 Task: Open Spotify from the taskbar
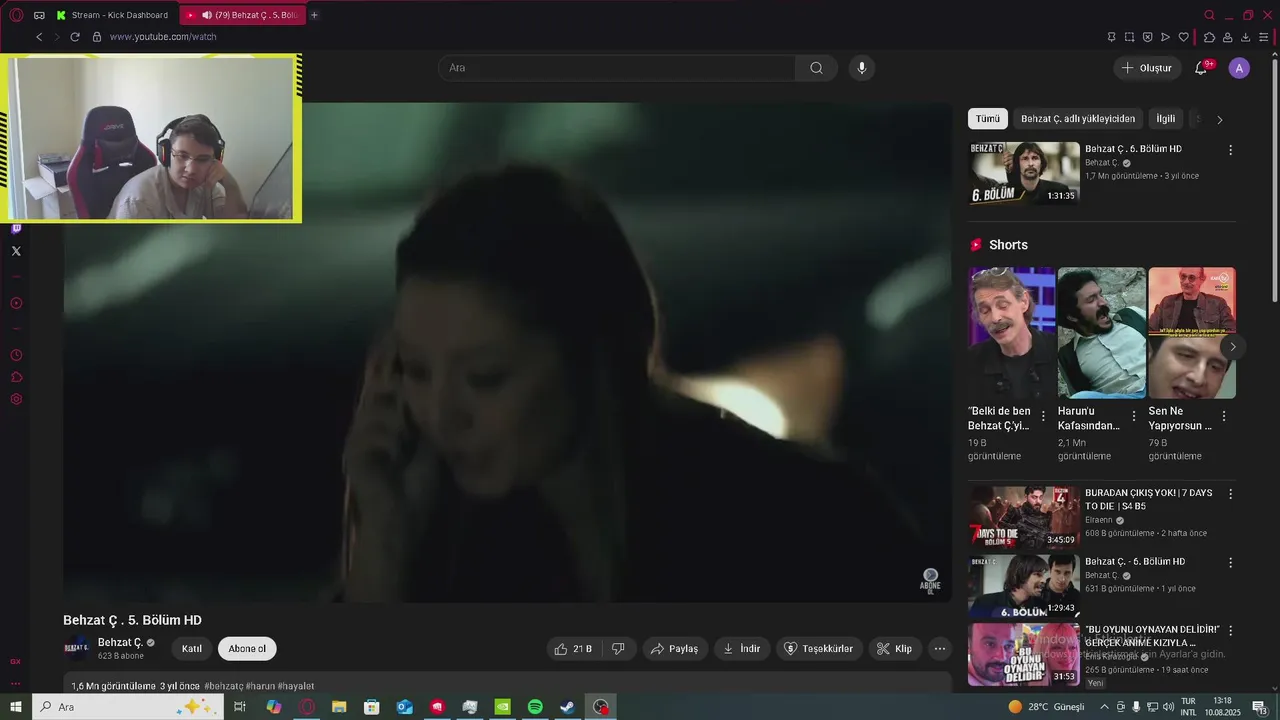tap(535, 707)
